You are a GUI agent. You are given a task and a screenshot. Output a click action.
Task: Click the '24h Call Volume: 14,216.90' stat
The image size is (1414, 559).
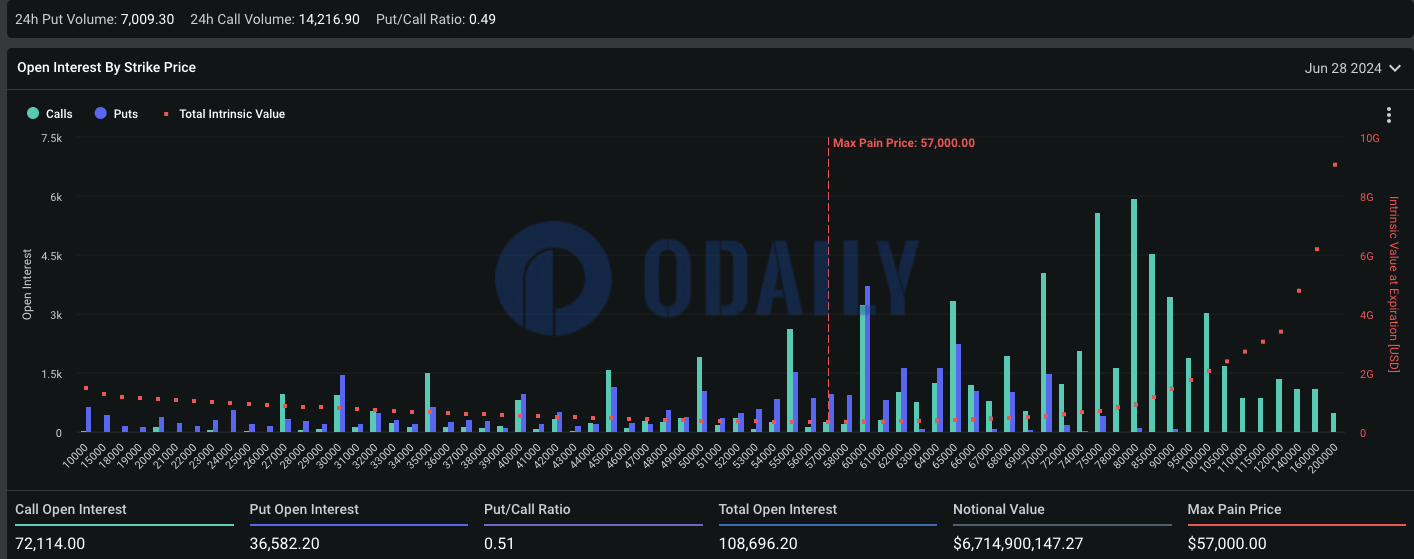[274, 19]
